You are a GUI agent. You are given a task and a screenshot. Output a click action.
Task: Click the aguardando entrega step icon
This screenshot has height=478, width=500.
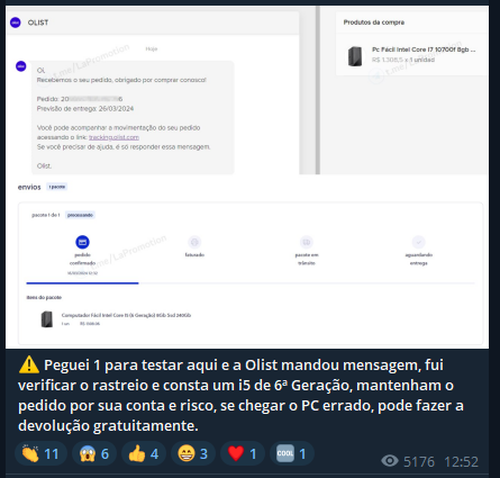[419, 242]
